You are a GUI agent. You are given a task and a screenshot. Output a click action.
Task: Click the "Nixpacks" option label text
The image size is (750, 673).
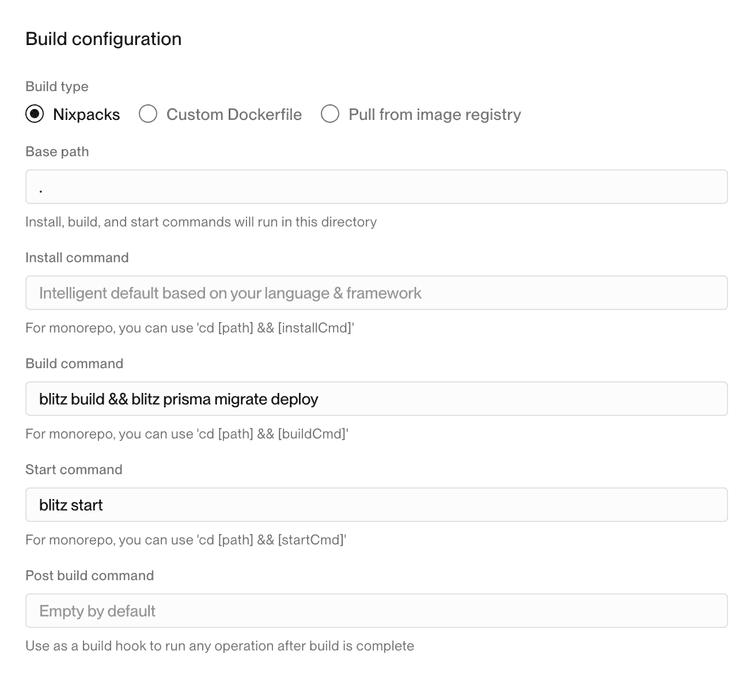[x=86, y=114]
